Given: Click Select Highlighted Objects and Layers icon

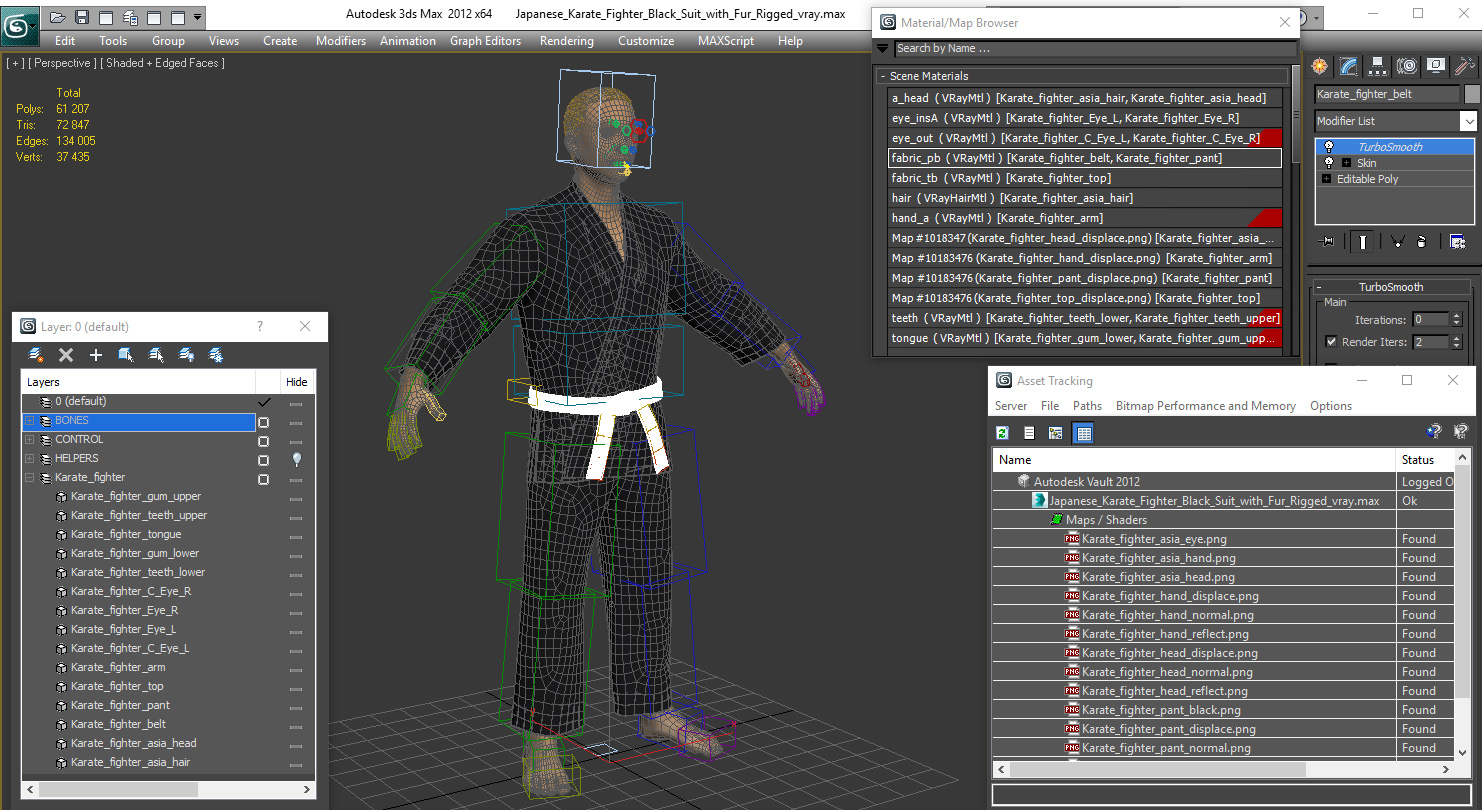Looking at the screenshot, I should [126, 355].
